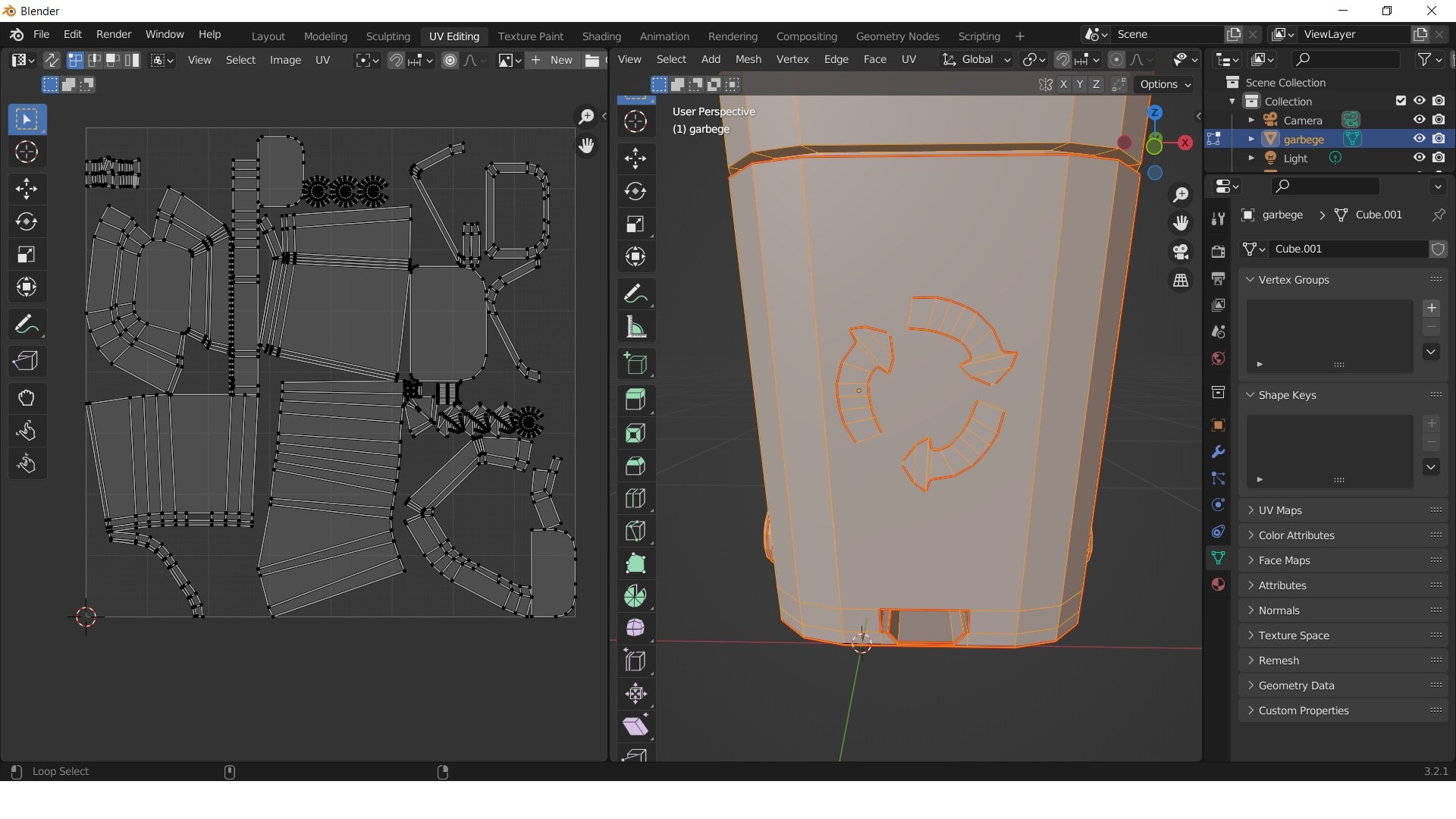
Task: Add a new workspace tab
Action: tap(1019, 36)
